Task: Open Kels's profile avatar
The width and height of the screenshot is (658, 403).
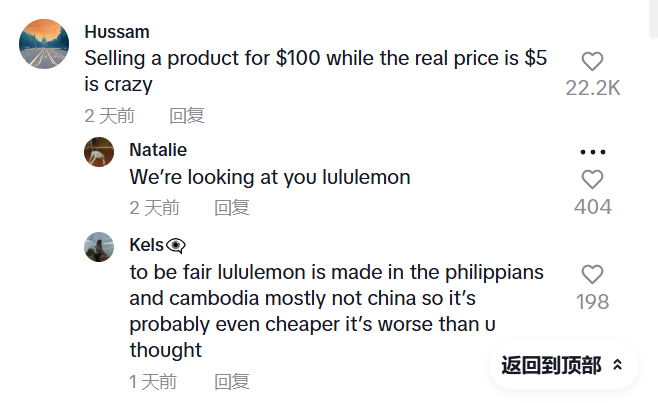Action: click(99, 247)
